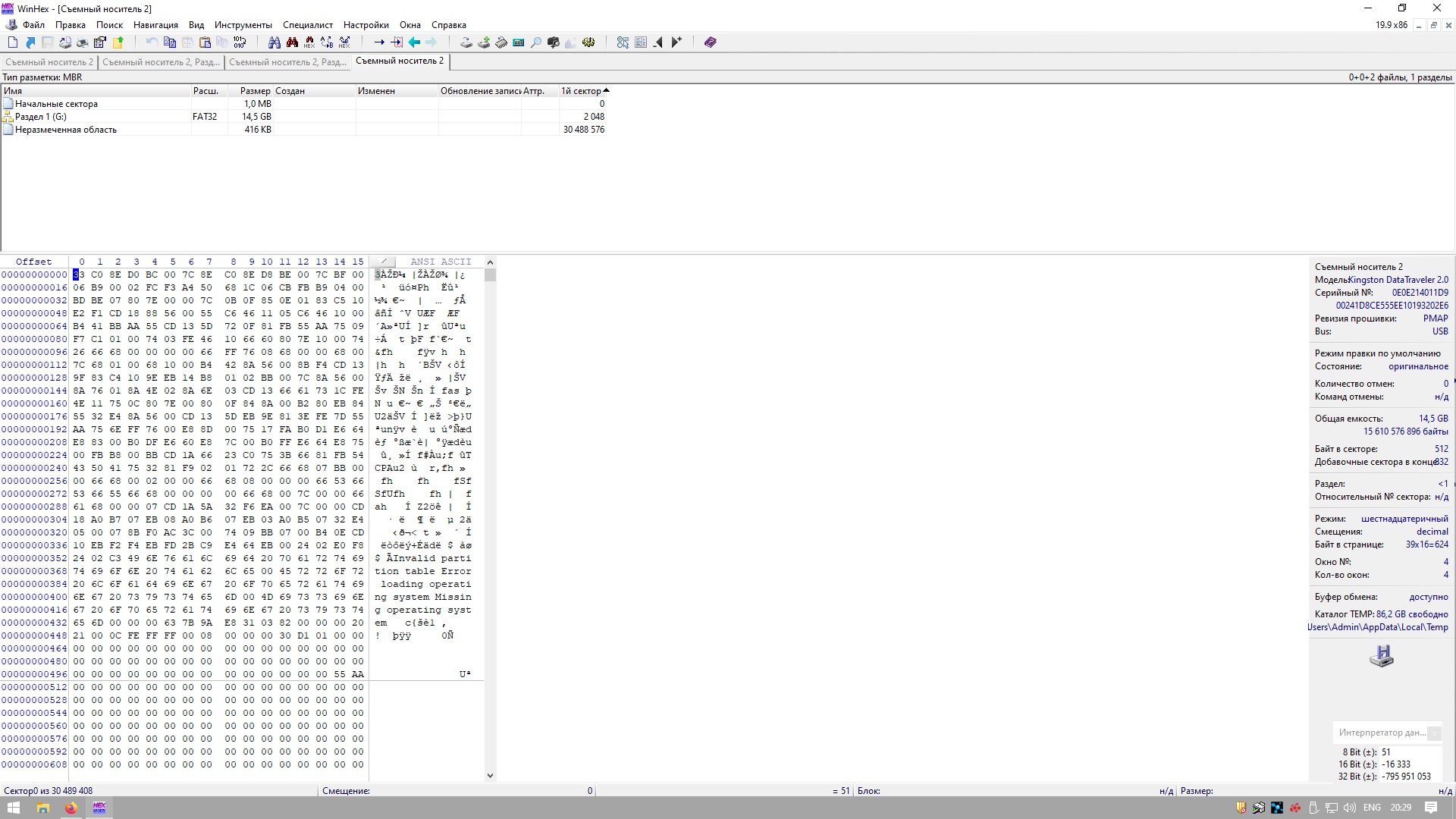Click the blue Back arrow icon
Image resolution: width=1456 pixels, height=819 pixels.
click(414, 42)
